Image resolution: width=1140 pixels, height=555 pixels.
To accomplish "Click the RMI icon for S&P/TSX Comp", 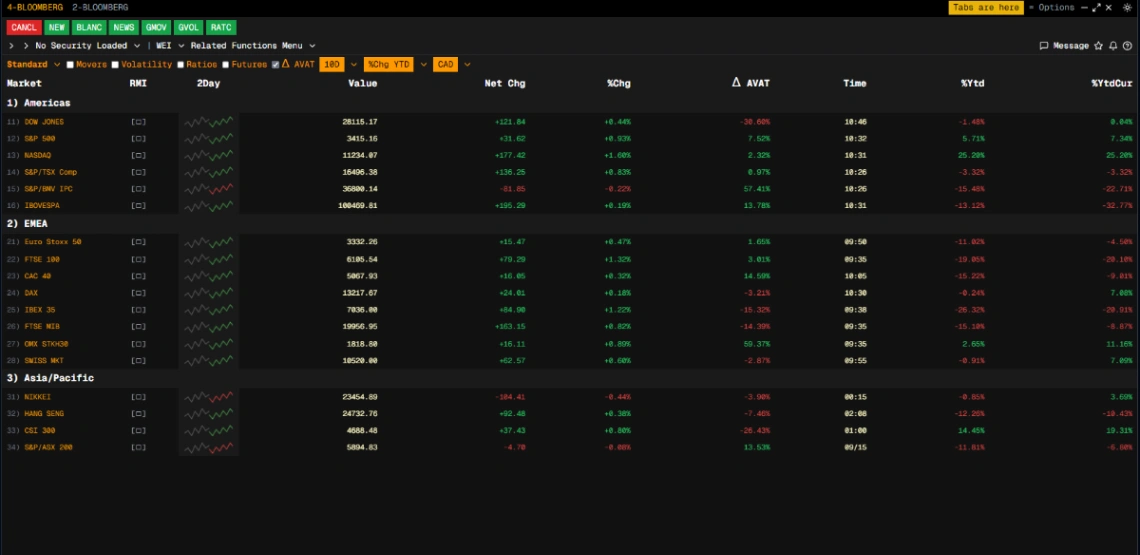I will pos(138,172).
